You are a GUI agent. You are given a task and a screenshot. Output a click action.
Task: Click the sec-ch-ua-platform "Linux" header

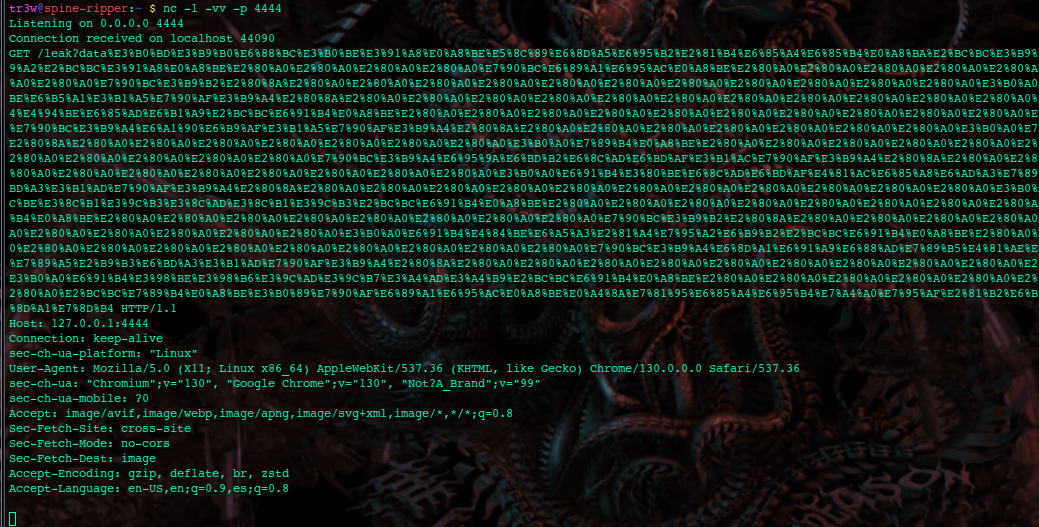pyautogui.click(x=103, y=353)
